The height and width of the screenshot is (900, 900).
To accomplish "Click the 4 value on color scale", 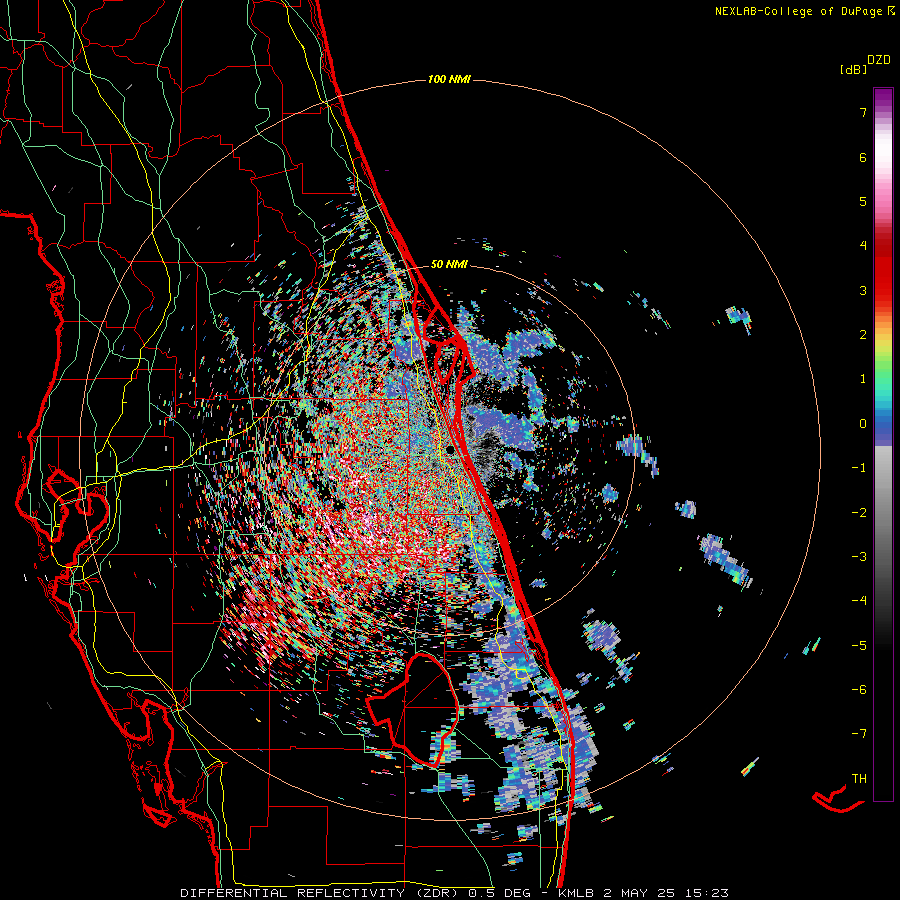I will coord(863,246).
